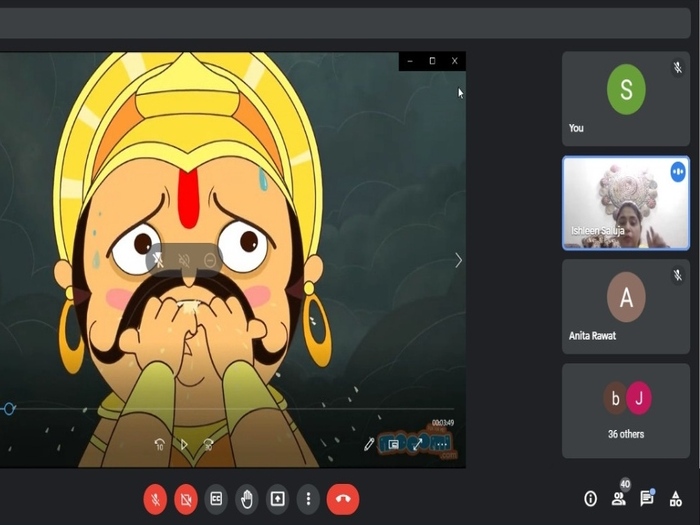Image resolution: width=700 pixels, height=525 pixels.
Task: Select Anita Rawat's participant tile
Action: tap(626, 307)
